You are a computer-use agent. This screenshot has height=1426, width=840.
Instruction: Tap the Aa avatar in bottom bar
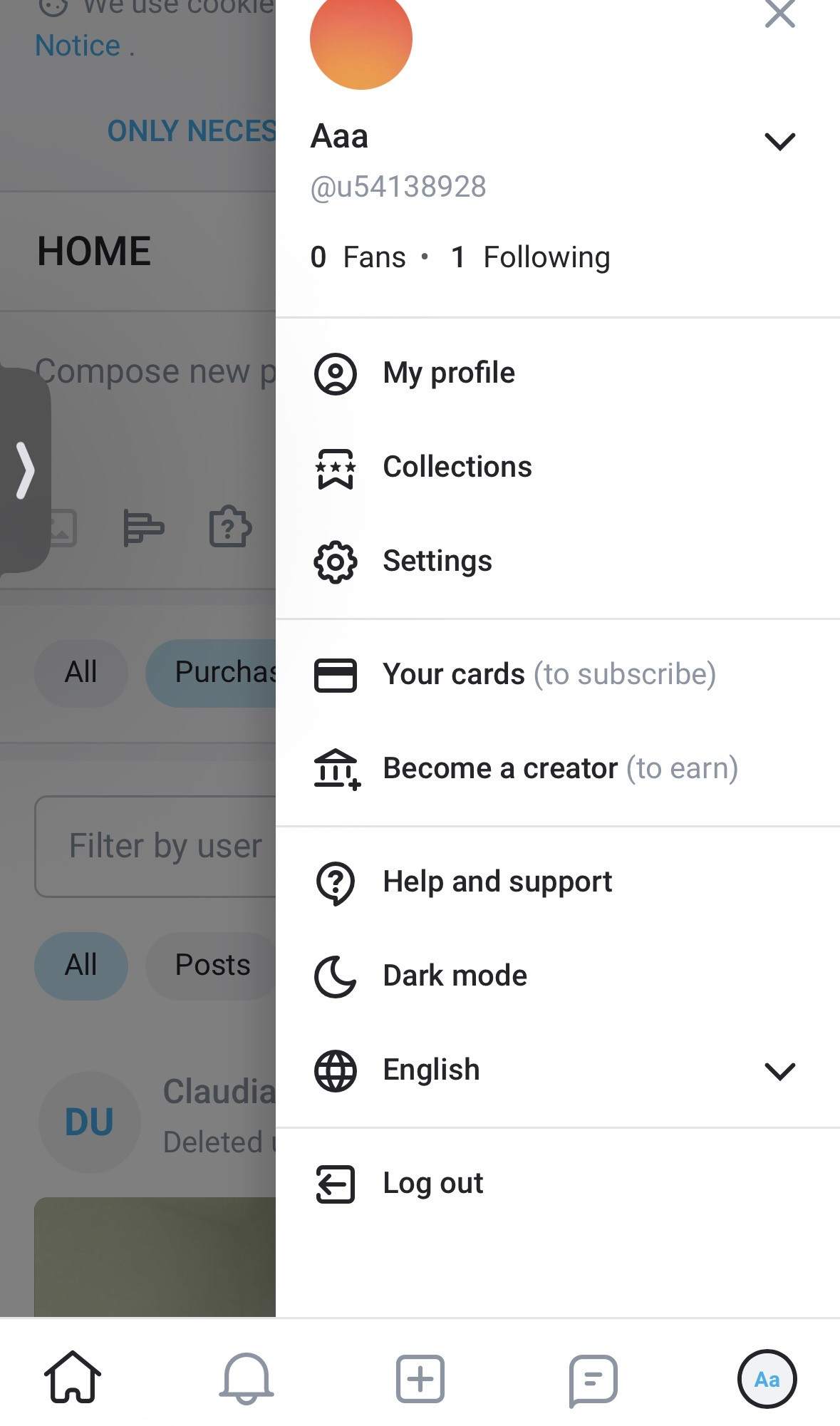point(767,1379)
